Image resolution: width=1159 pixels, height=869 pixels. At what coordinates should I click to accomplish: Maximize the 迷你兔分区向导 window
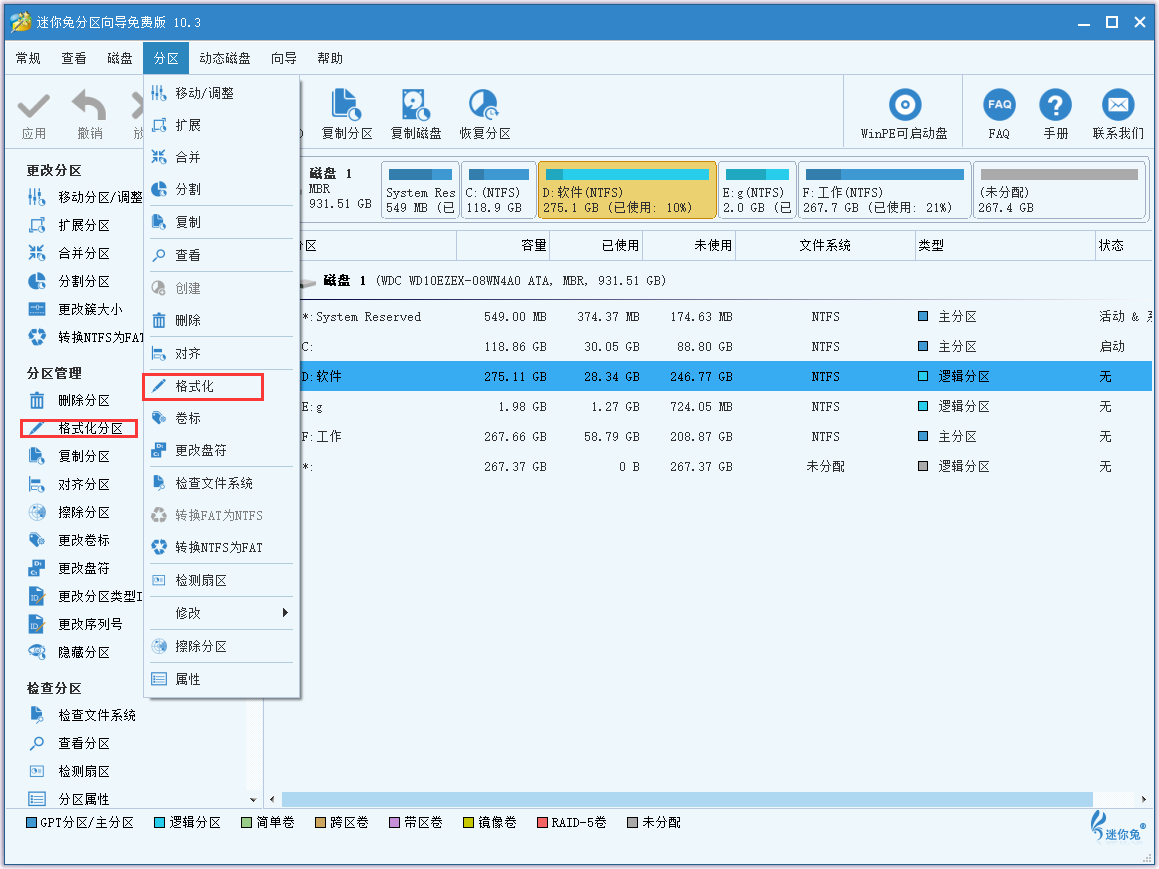click(x=1112, y=22)
